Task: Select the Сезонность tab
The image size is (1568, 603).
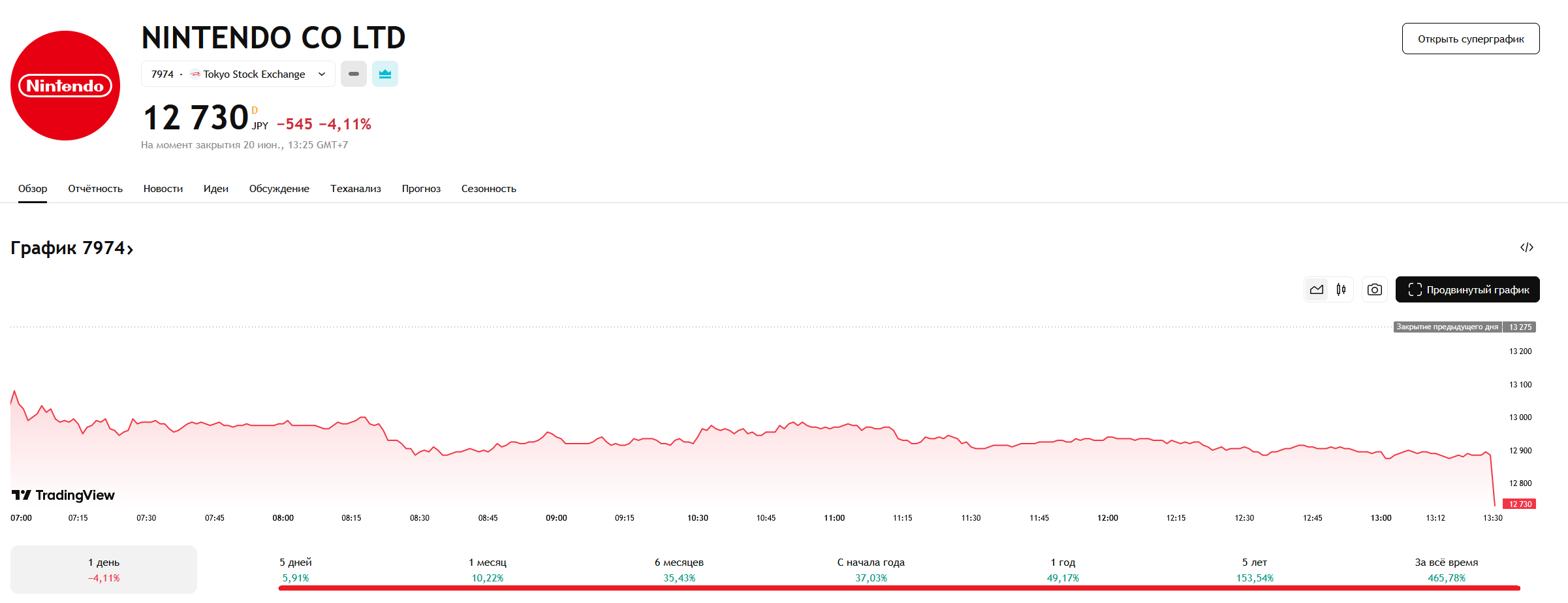Action: coord(489,188)
